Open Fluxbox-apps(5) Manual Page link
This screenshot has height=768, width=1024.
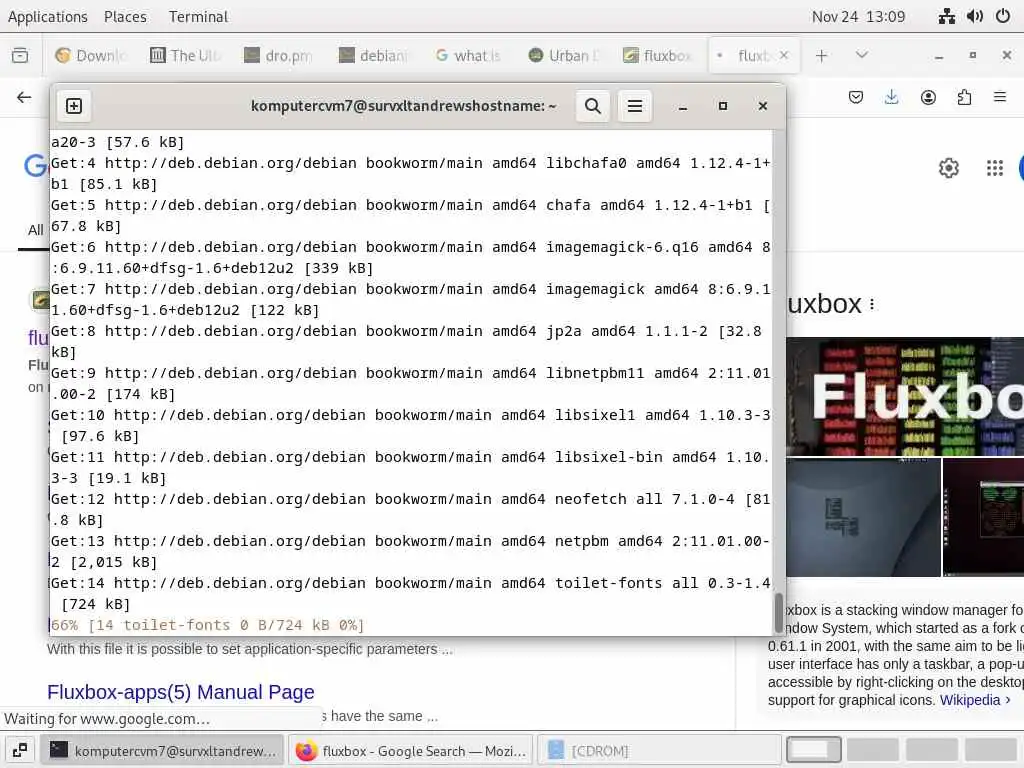point(181,692)
